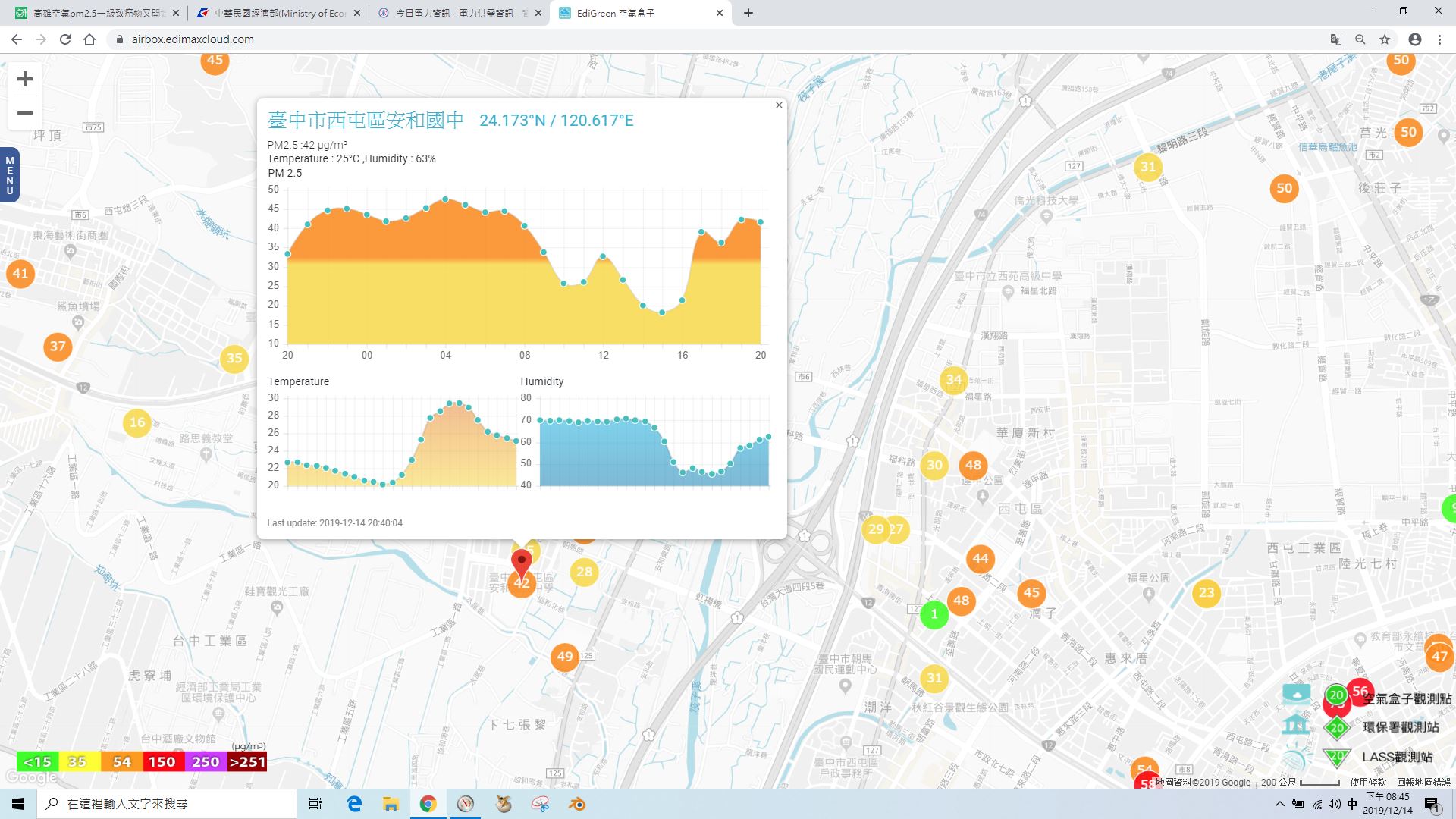Click Last update 2019-12-14 20:40:04 text
The width and height of the screenshot is (1456, 819).
[x=334, y=523]
